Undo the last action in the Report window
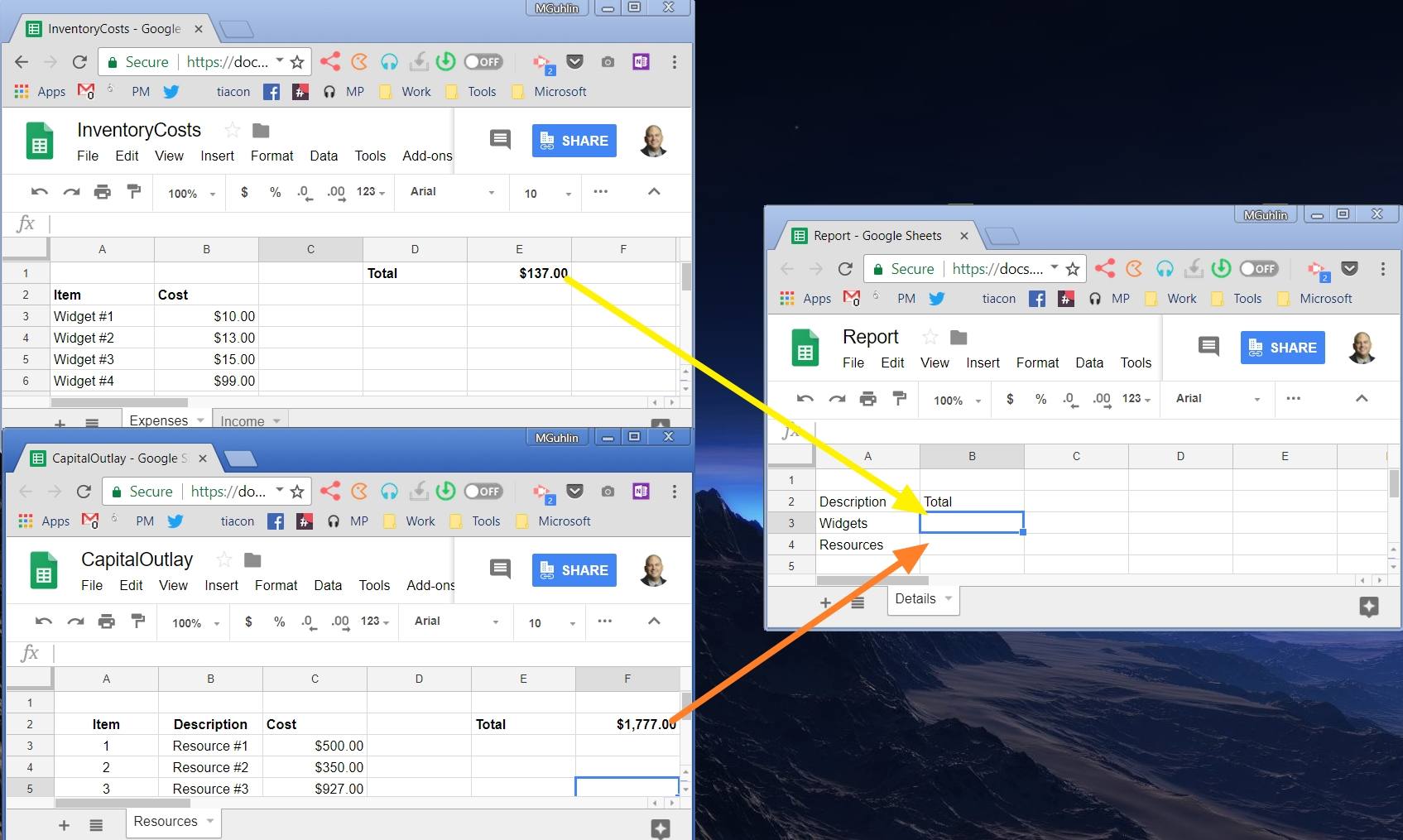Screen dimensions: 1403x840 [804, 399]
